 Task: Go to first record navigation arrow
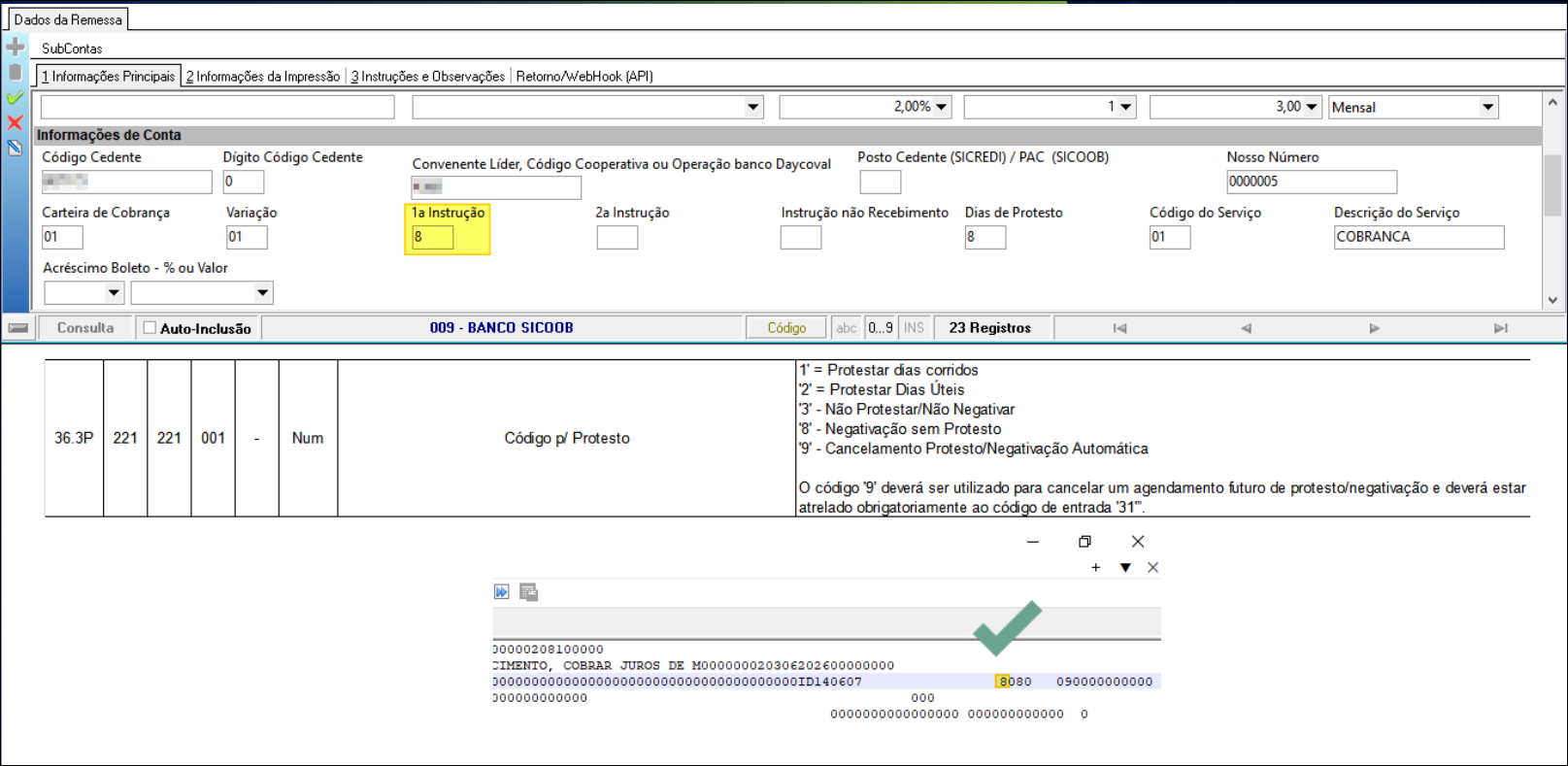[1119, 328]
